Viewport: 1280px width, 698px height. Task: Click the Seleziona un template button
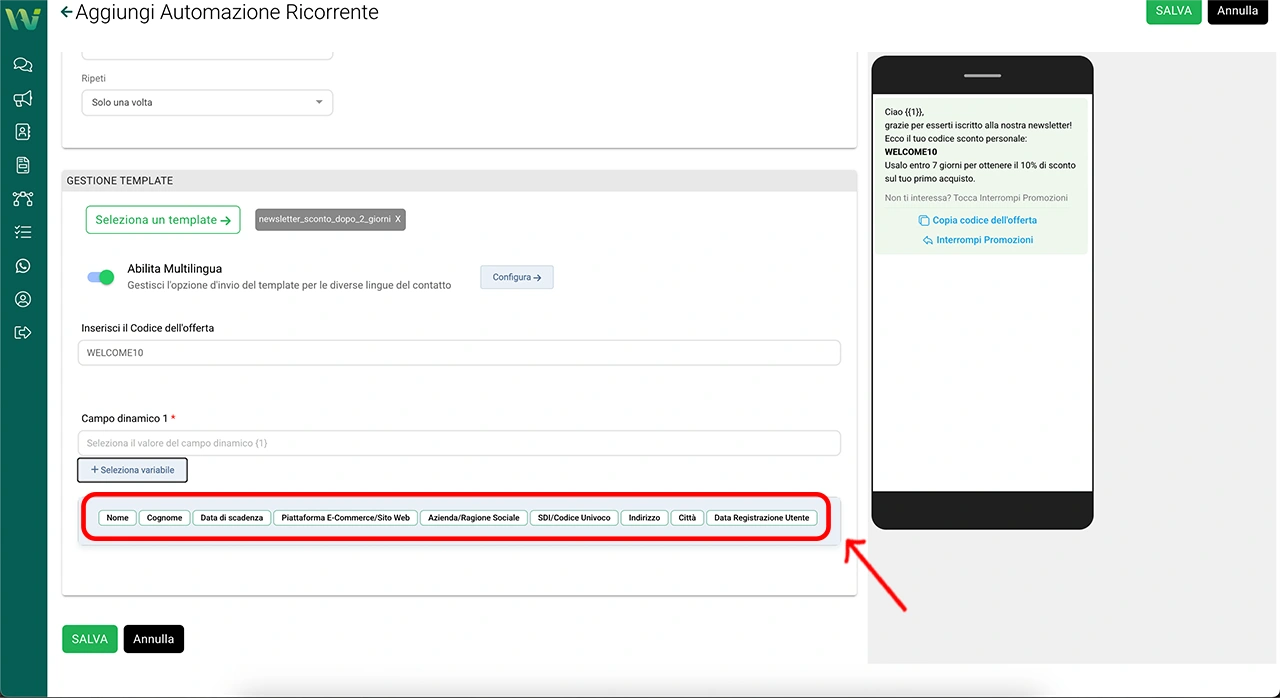point(163,220)
